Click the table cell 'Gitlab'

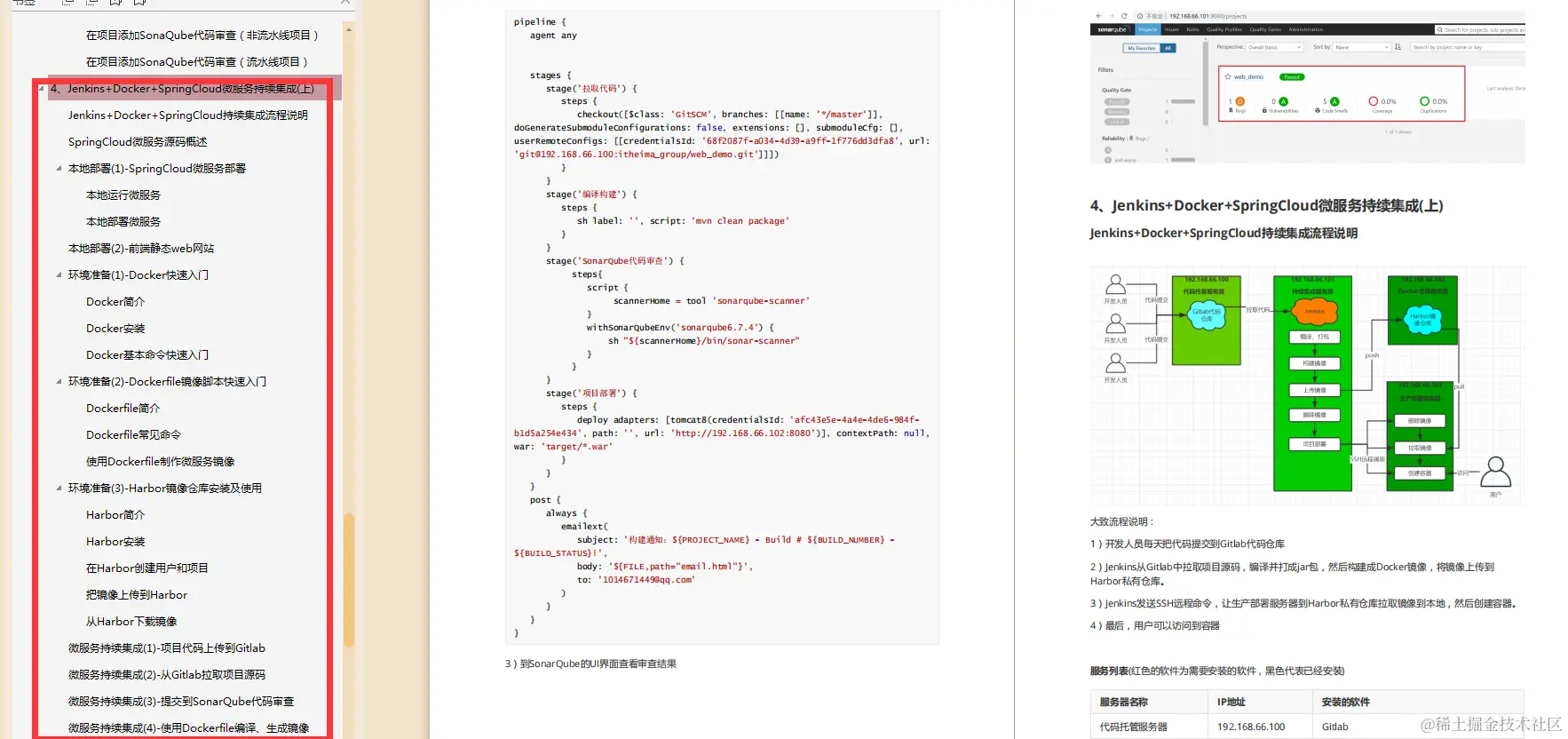[1335, 727]
